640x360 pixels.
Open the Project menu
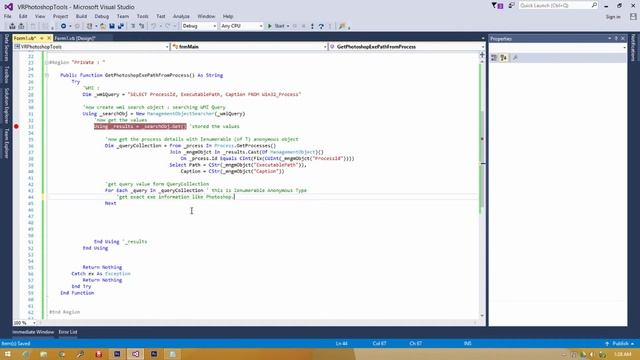(x=60, y=16)
